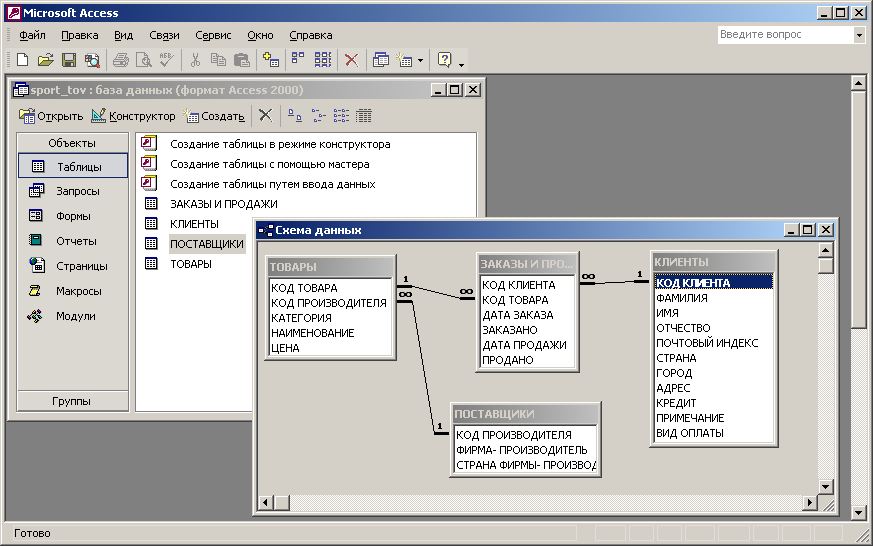Open the 'Введите вопрос' dropdown arrow

pos(859,35)
